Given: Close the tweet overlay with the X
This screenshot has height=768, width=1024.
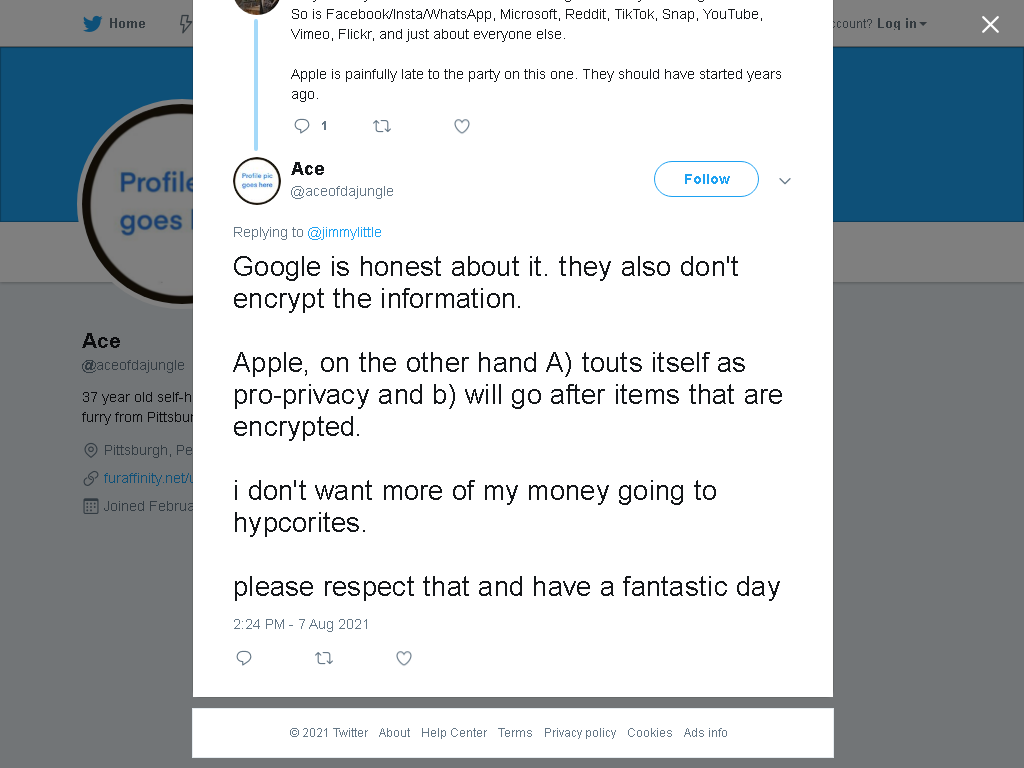Looking at the screenshot, I should click(990, 24).
